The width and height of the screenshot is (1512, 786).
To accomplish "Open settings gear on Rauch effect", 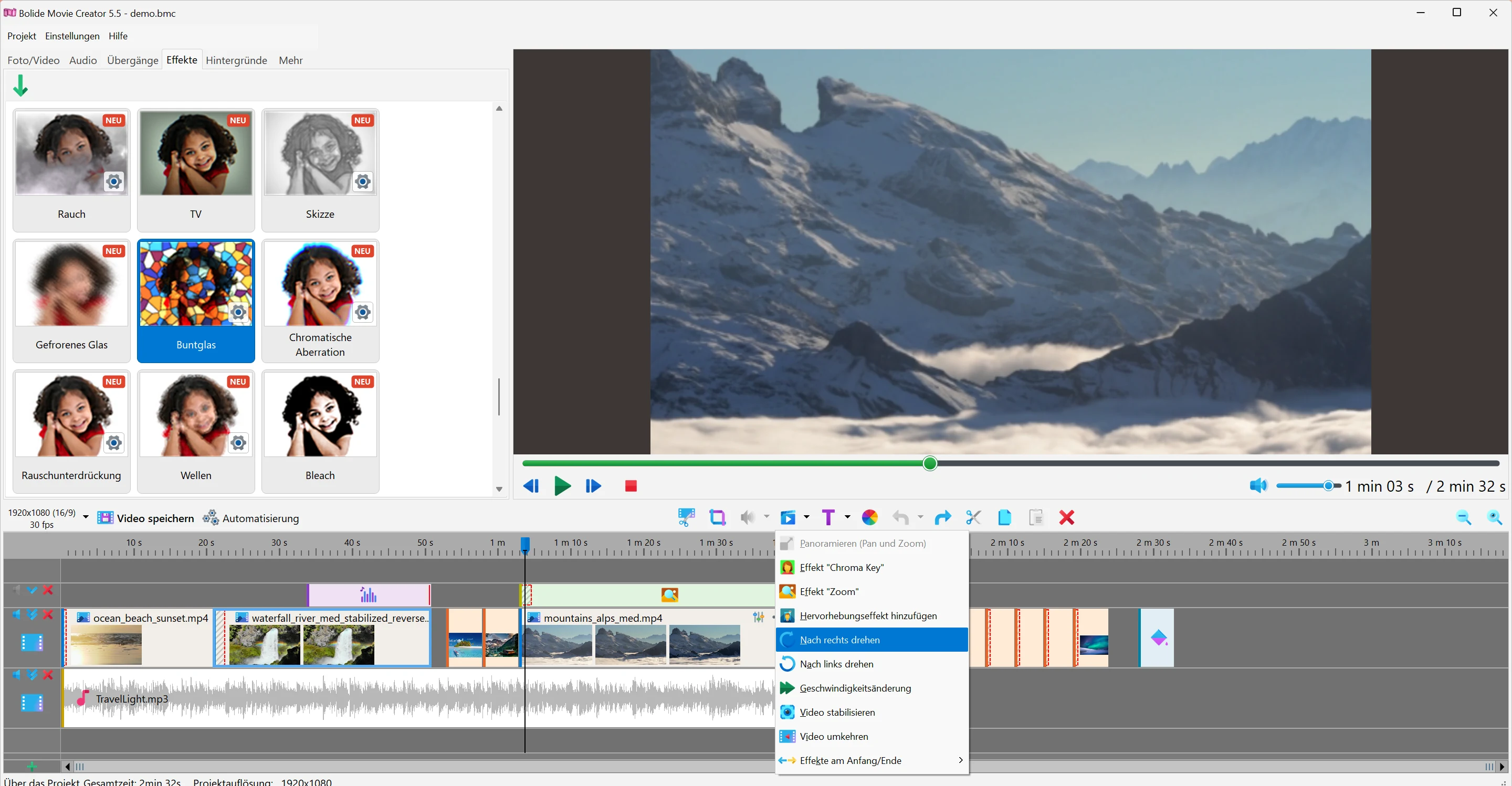I will coord(114,181).
